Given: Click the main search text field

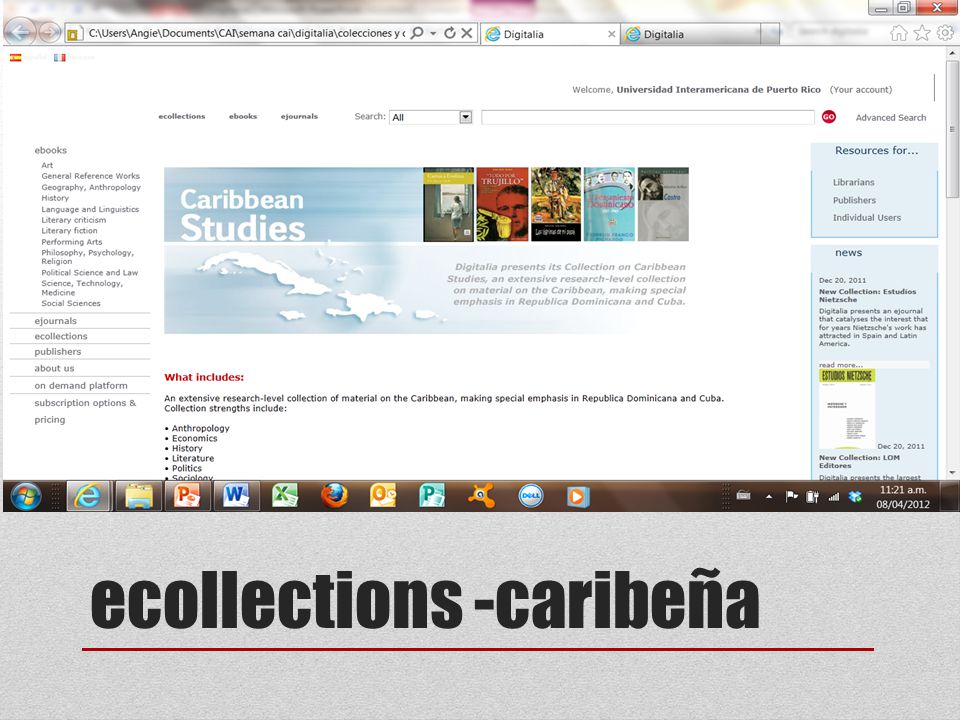Looking at the screenshot, I should [x=648, y=117].
